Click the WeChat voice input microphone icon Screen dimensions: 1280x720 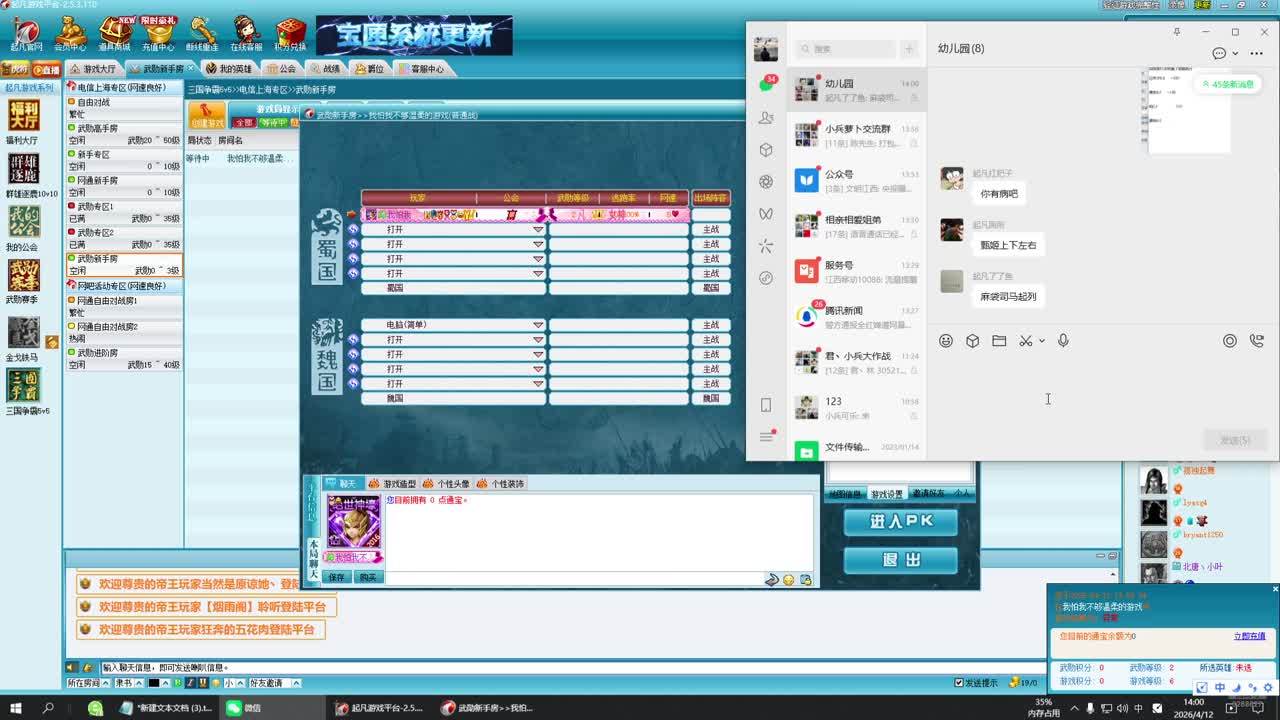pos(1063,341)
